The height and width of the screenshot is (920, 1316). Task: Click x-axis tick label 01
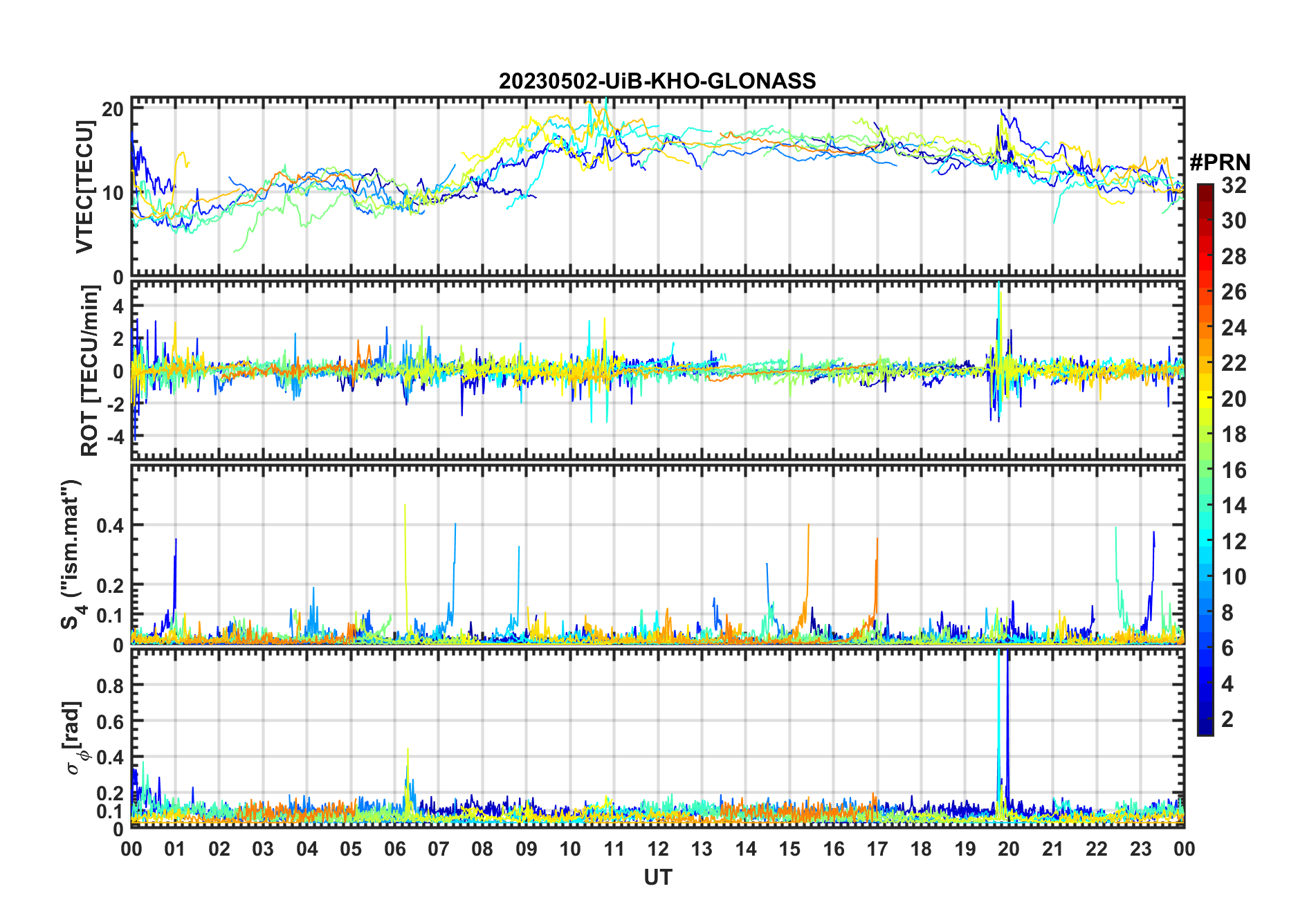tap(175, 849)
